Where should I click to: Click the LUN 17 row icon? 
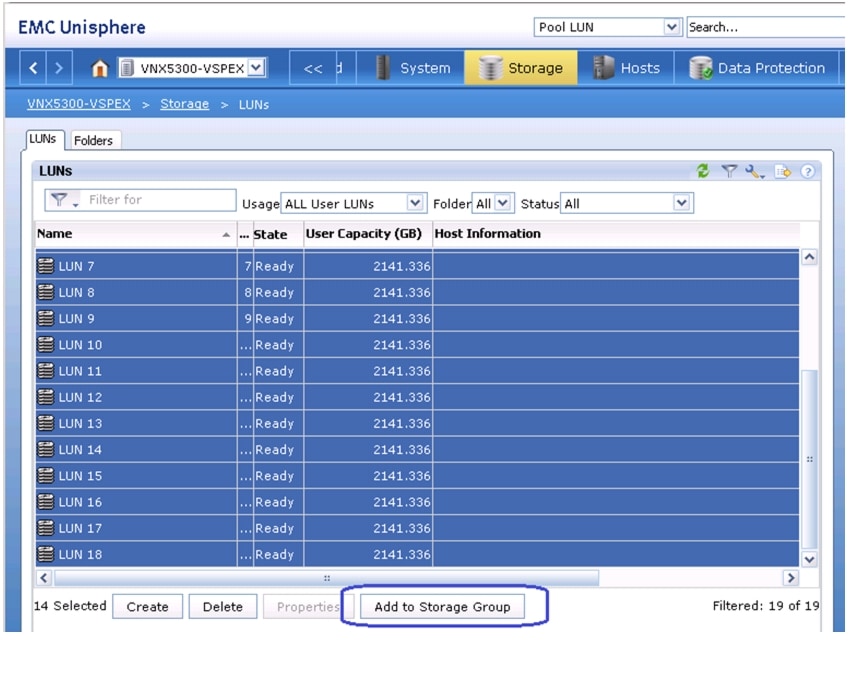(x=46, y=528)
